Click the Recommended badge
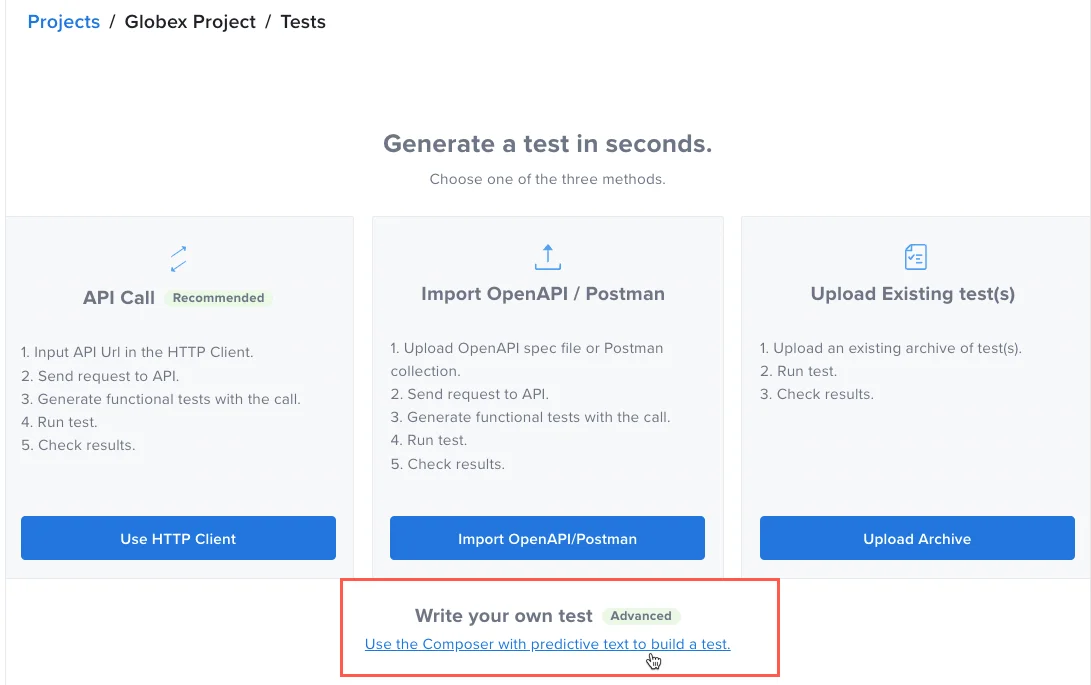The height and width of the screenshot is (685, 1091). point(218,298)
